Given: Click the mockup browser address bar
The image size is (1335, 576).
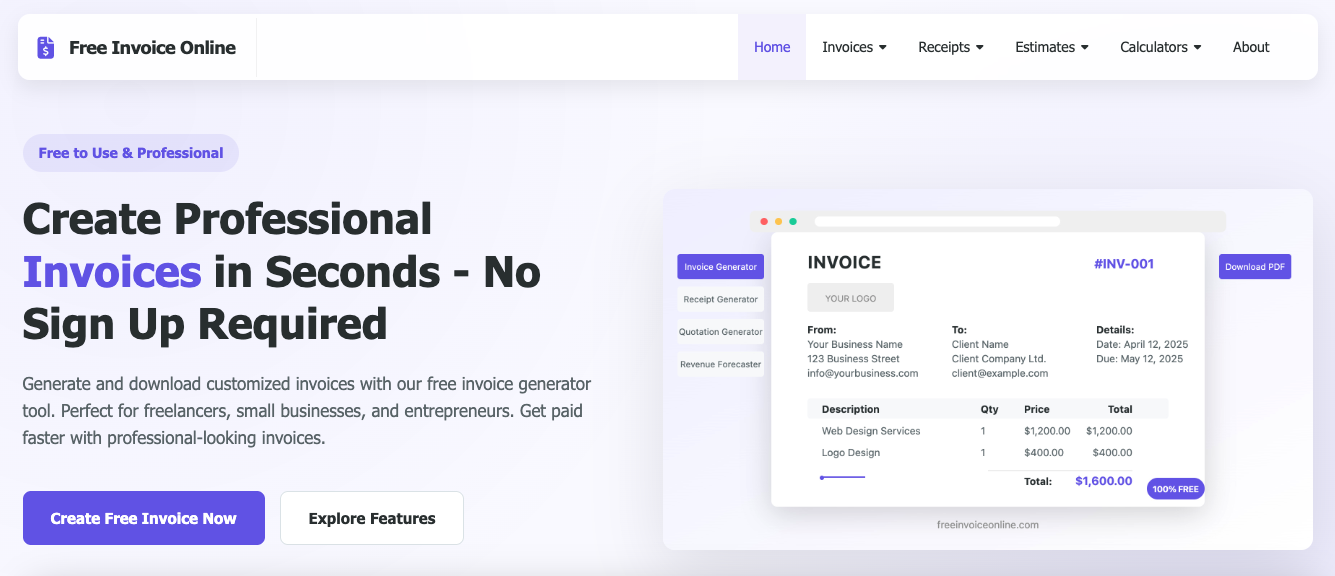Looking at the screenshot, I should tap(936, 221).
